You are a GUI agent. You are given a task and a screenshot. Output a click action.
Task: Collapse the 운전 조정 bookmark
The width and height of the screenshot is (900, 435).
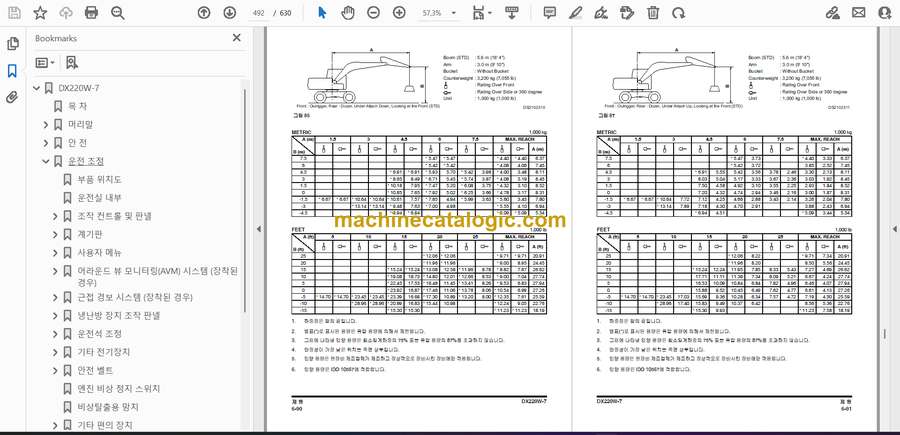pos(46,161)
